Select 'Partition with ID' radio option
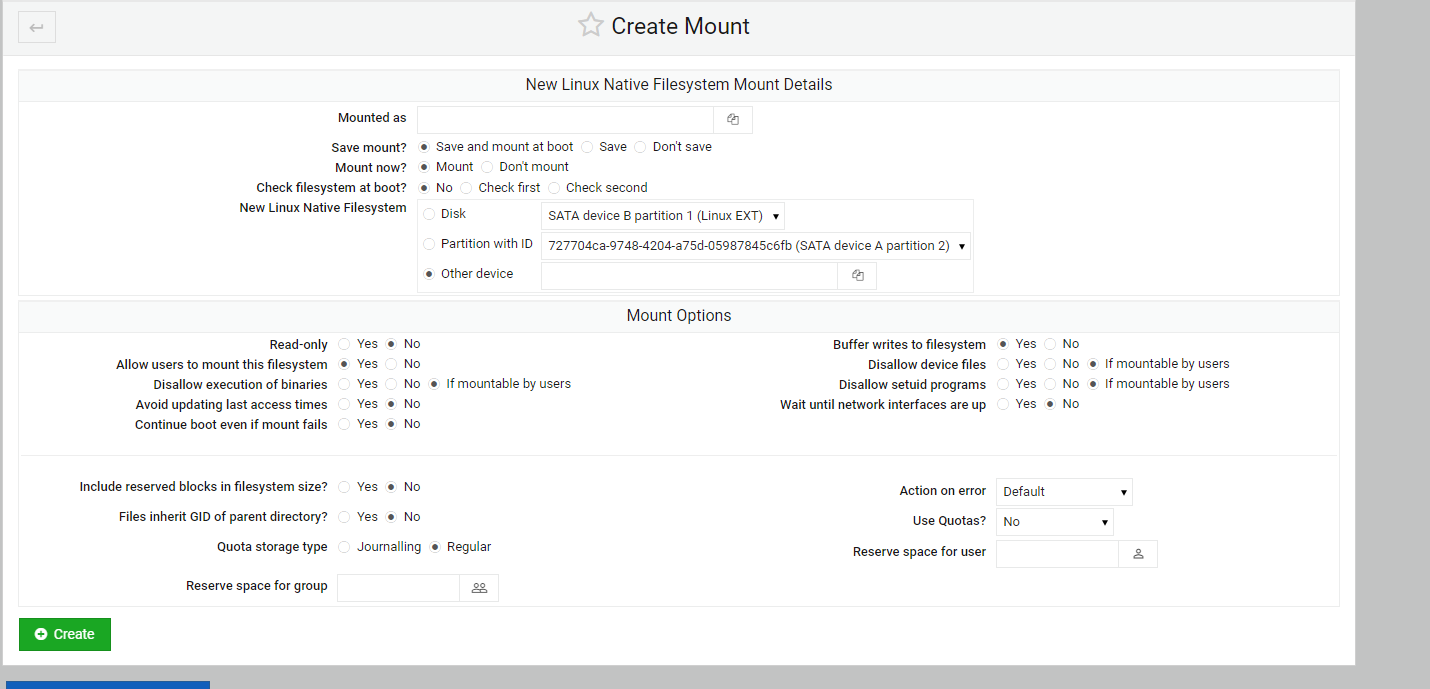The height and width of the screenshot is (689, 1430). pyautogui.click(x=430, y=244)
